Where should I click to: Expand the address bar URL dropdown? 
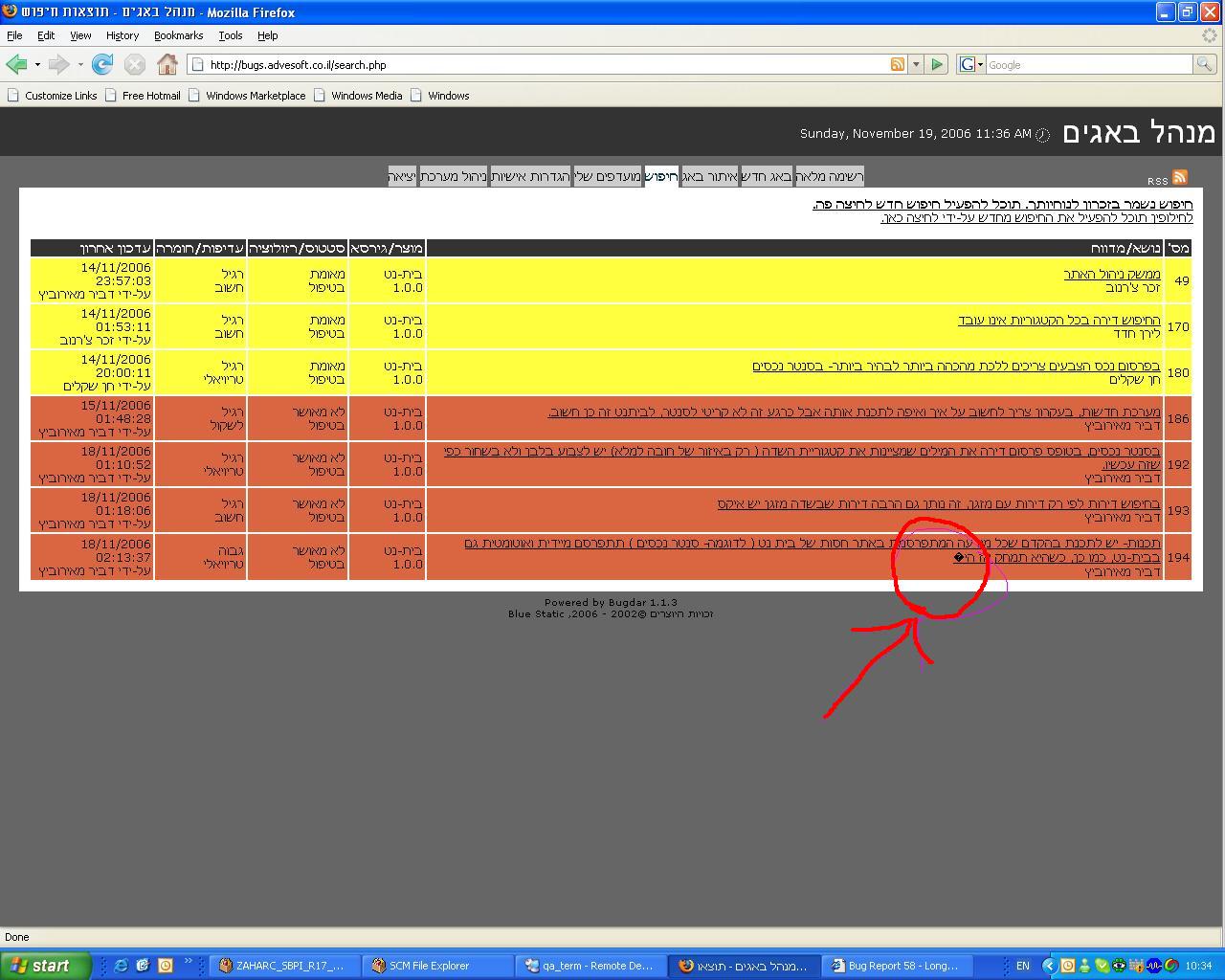tap(916, 64)
